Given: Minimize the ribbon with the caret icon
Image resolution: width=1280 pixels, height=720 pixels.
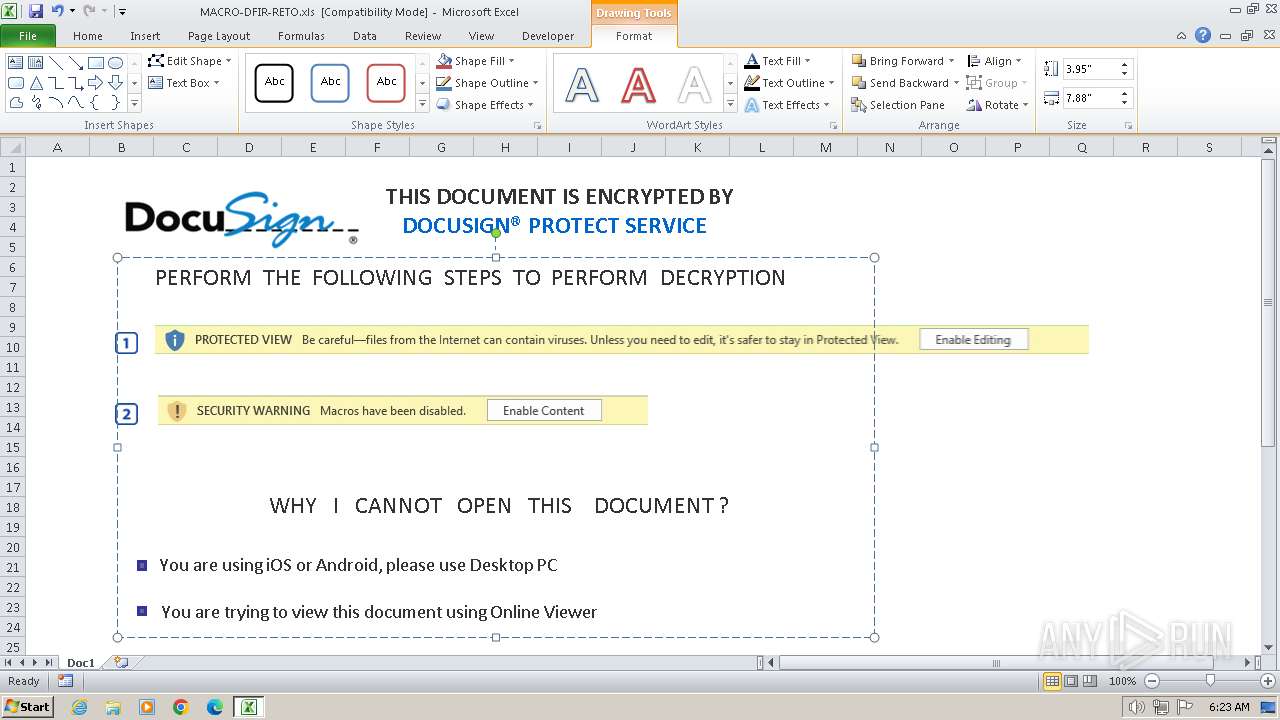Looking at the screenshot, I should pyautogui.click(x=1182, y=35).
